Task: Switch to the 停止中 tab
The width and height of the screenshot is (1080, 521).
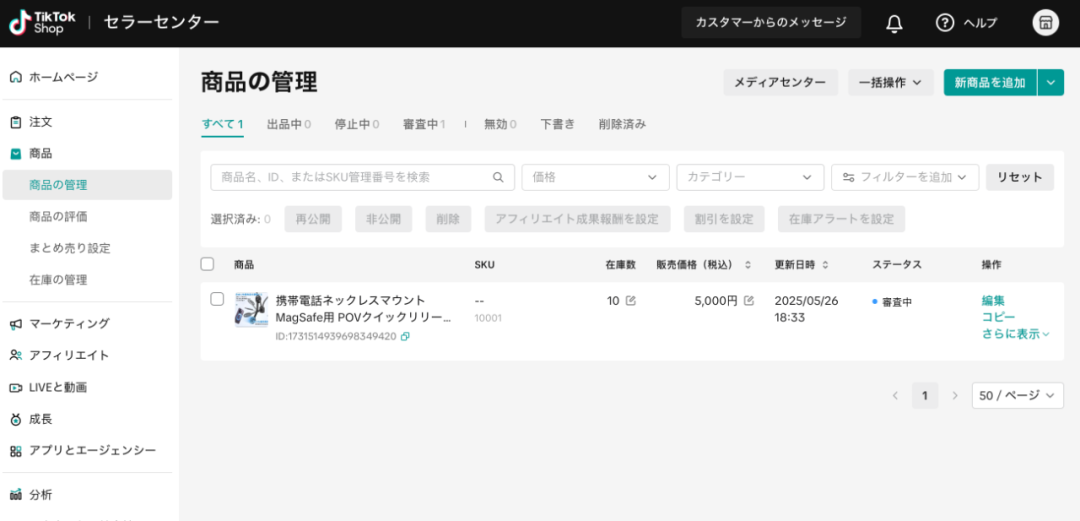Action: point(357,125)
